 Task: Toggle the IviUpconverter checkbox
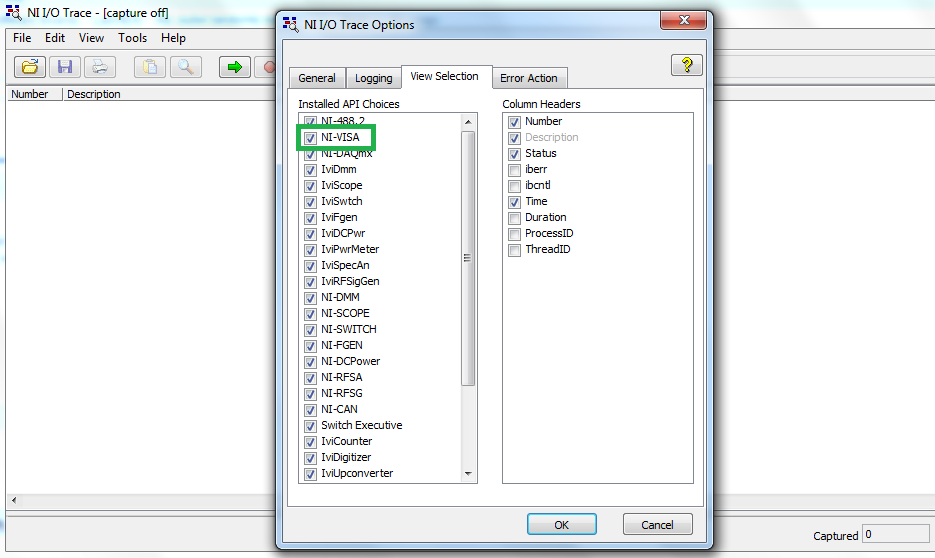(x=310, y=474)
